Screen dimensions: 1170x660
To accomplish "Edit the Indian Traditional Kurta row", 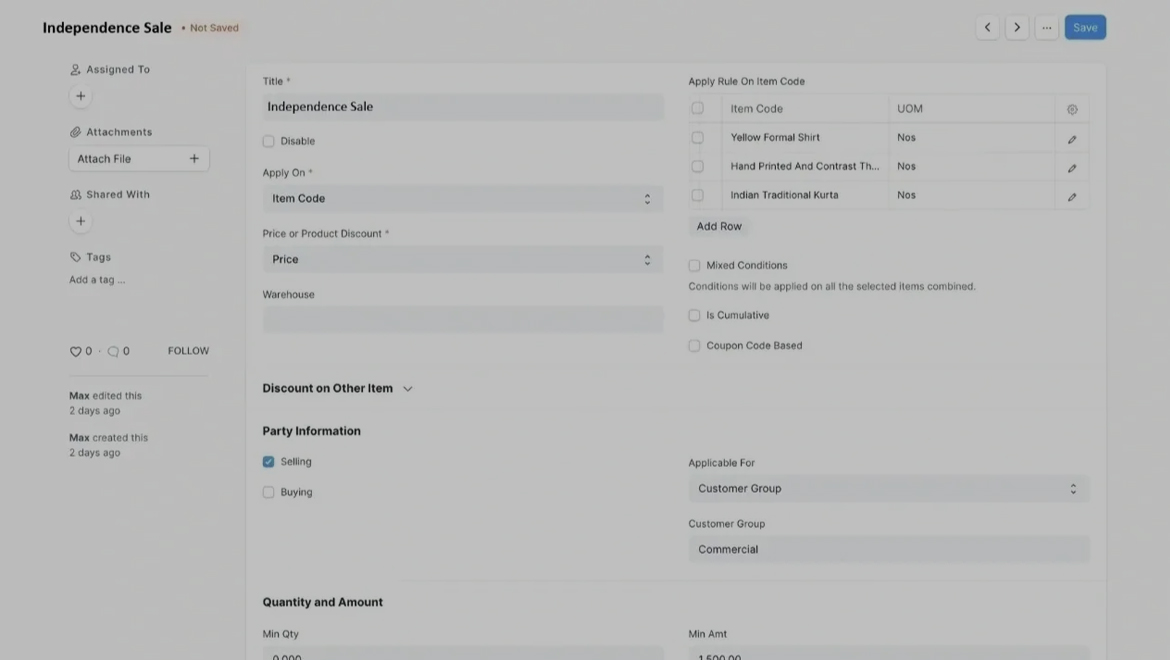I will pyautogui.click(x=1071, y=196).
